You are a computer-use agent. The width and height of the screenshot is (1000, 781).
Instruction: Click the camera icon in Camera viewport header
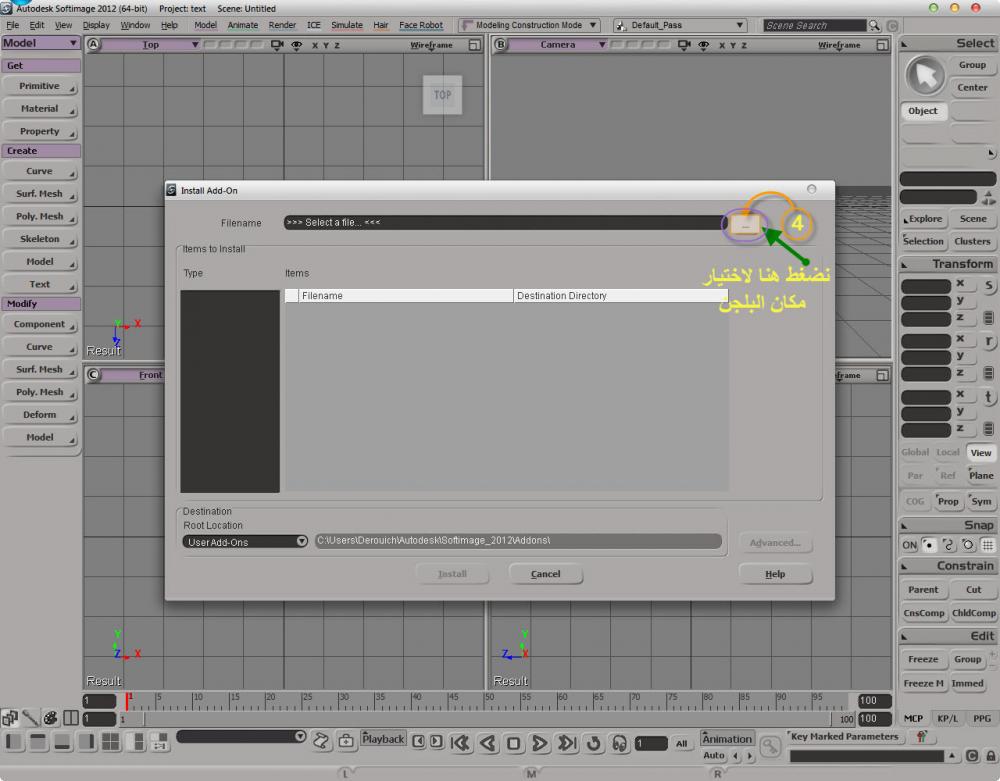point(684,45)
